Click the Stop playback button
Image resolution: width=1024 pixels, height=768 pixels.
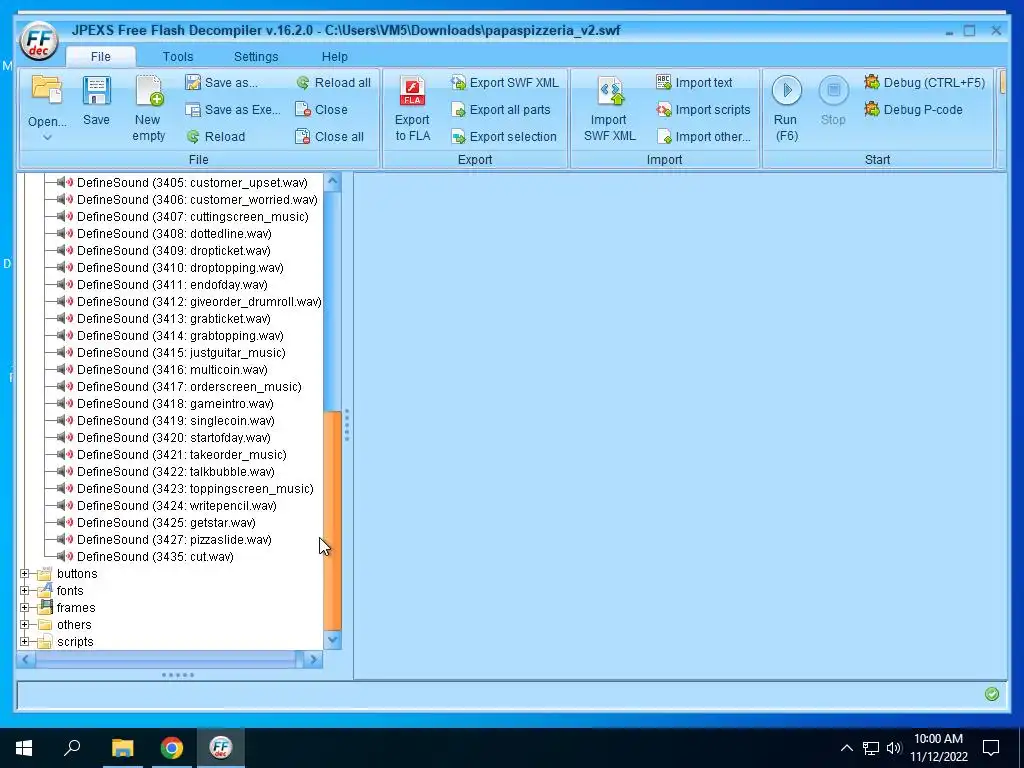point(833,101)
